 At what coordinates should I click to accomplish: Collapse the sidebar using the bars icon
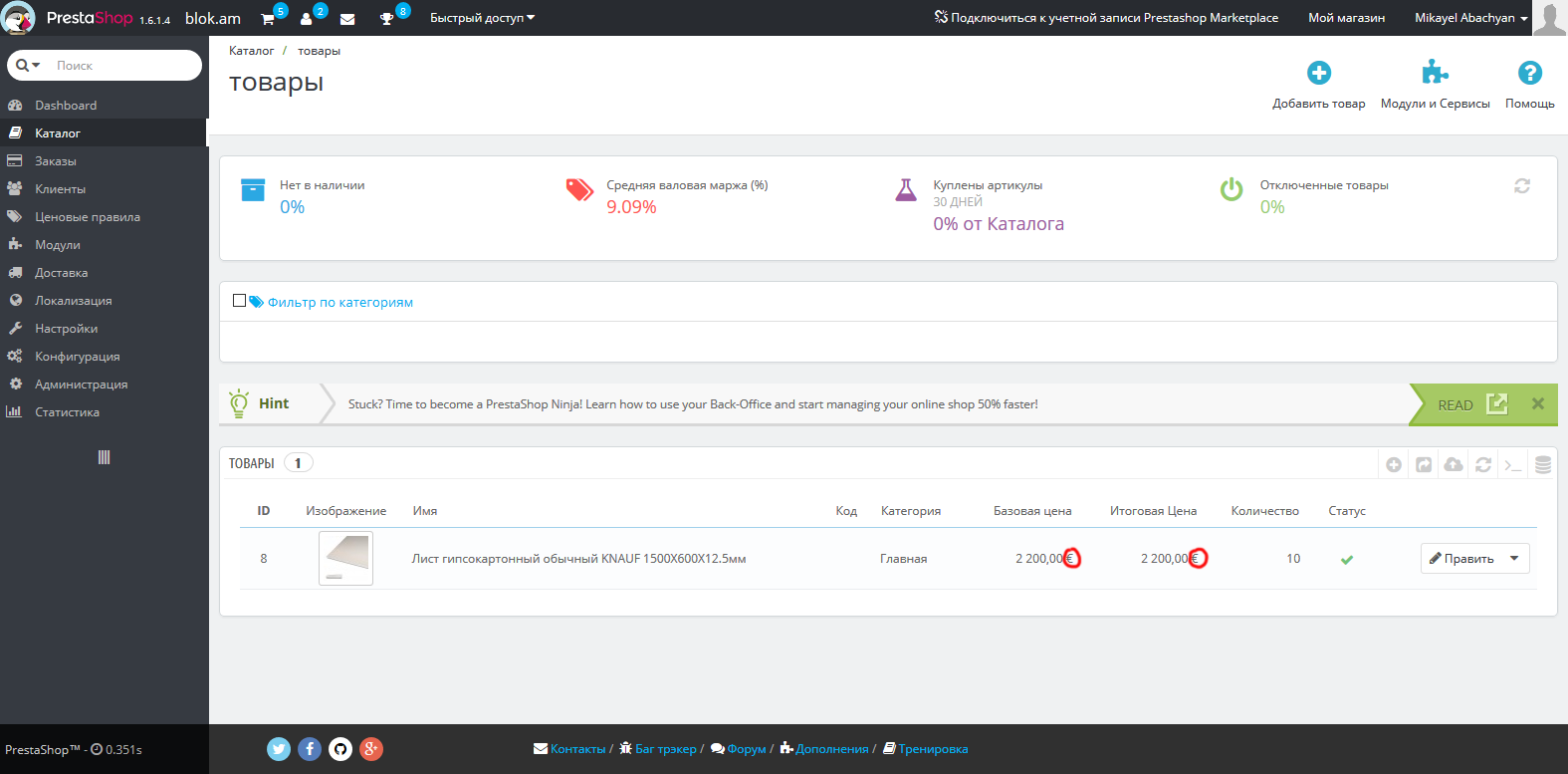104,457
